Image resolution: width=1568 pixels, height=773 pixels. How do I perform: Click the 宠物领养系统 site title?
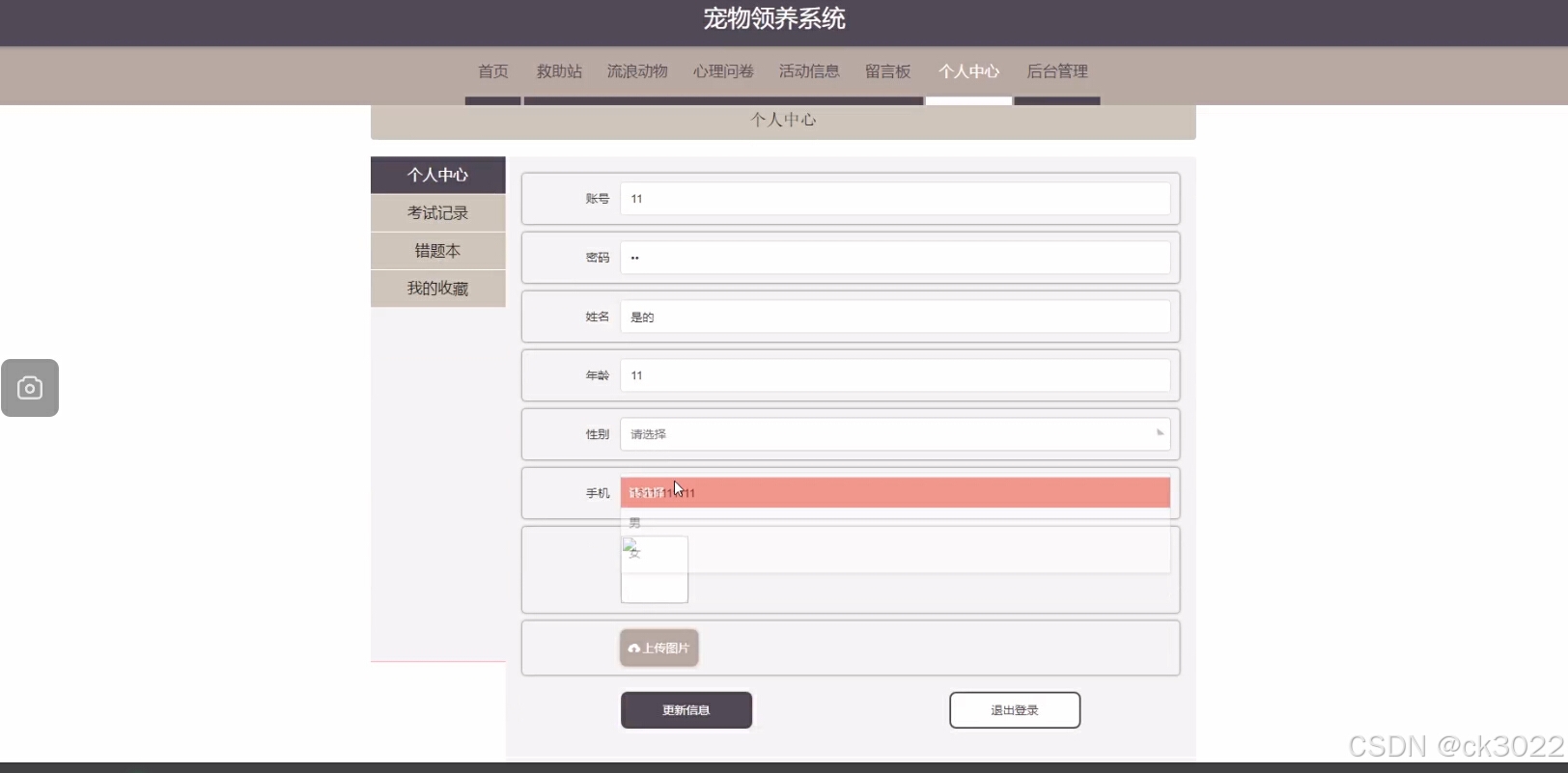coord(774,18)
